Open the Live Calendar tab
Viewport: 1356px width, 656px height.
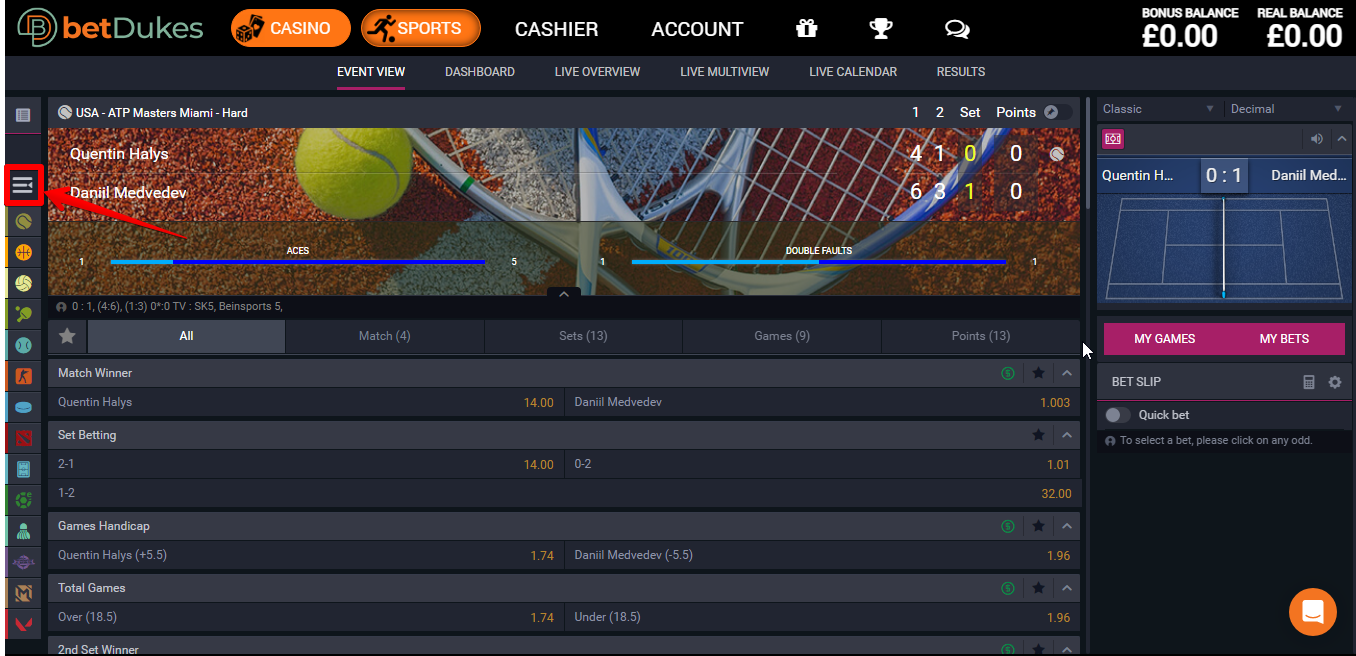click(x=853, y=72)
